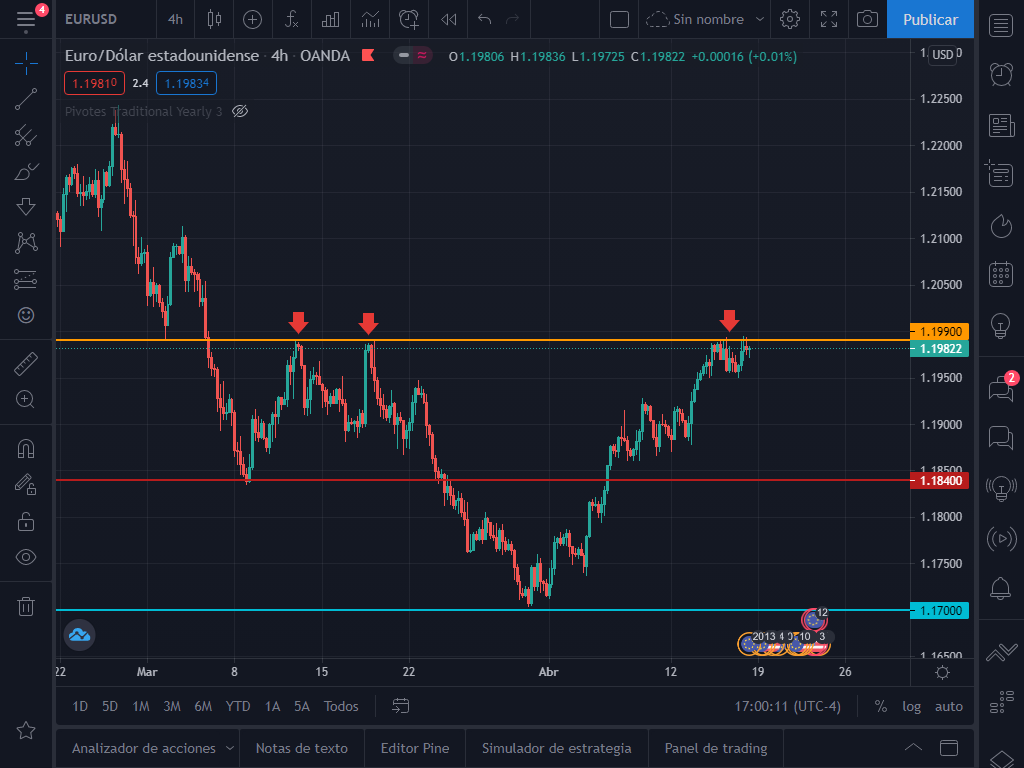Image resolution: width=1024 pixels, height=768 pixels.
Task: Open timezone menu 17:00:11 (UTC-4)
Action: click(788, 707)
